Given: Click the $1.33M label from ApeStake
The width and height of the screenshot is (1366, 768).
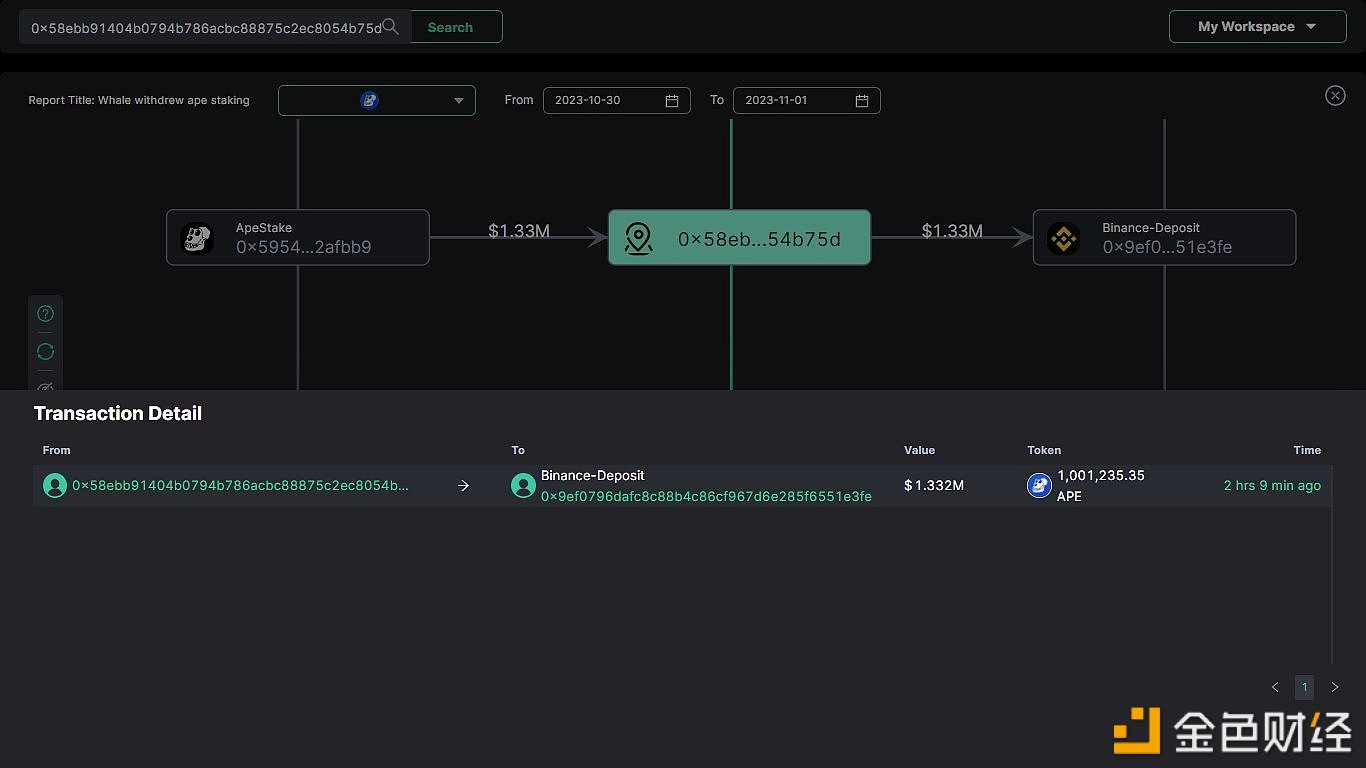Looking at the screenshot, I should point(519,231).
